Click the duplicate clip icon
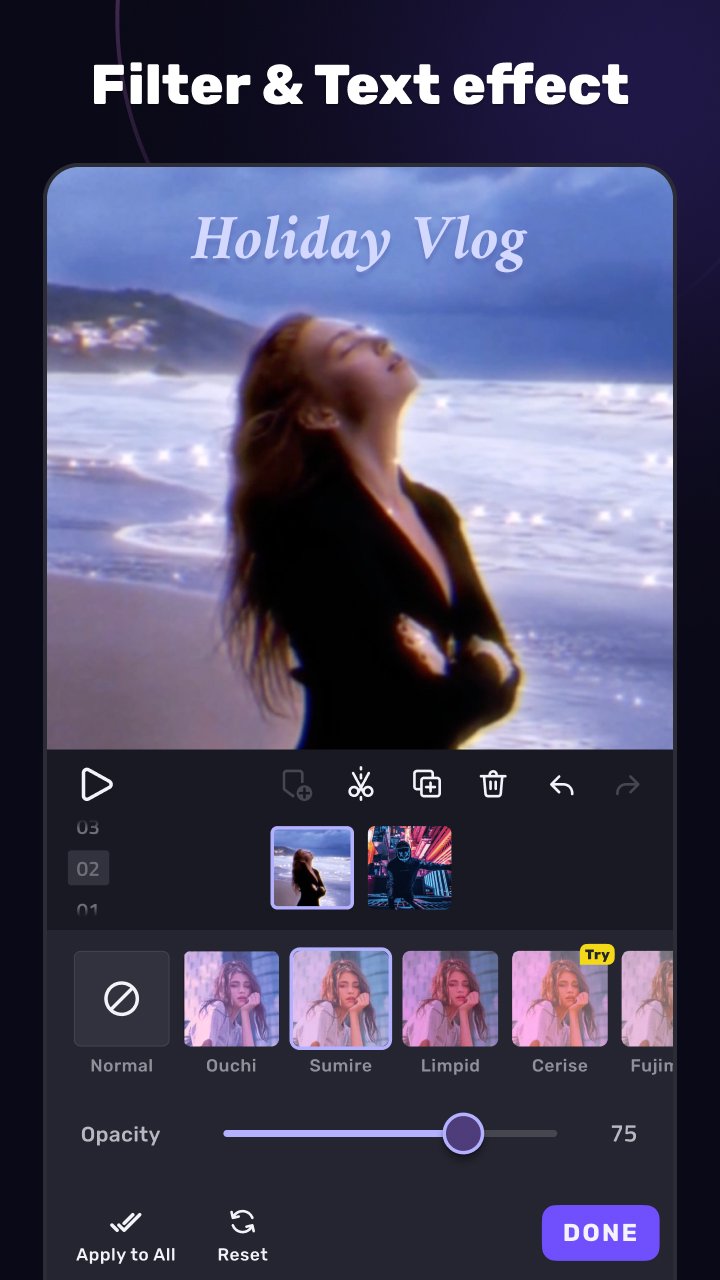 point(427,784)
